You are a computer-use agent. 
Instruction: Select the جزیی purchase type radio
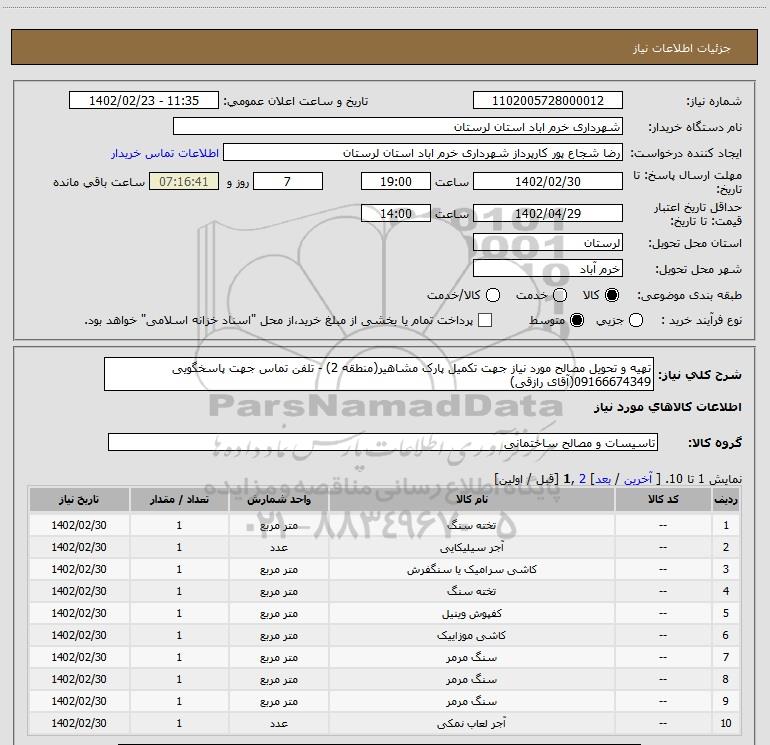636,320
